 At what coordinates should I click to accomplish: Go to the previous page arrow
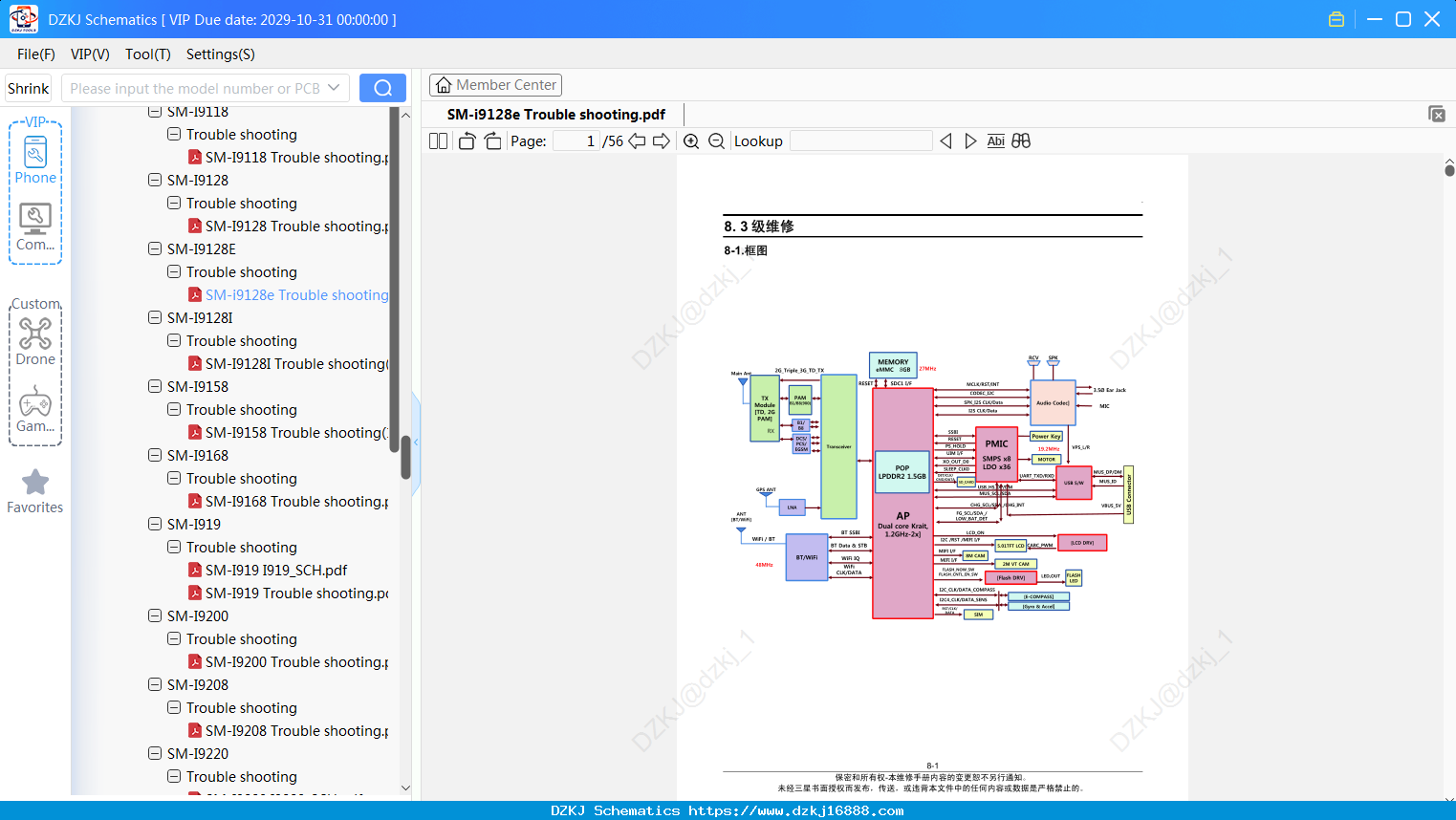[637, 141]
